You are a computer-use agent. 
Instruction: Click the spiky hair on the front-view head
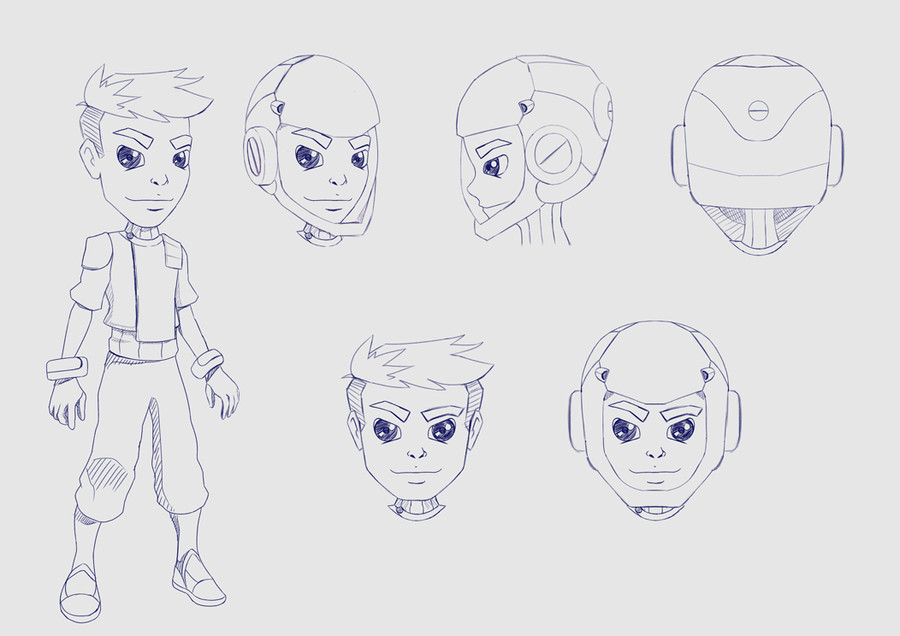[x=418, y=362]
